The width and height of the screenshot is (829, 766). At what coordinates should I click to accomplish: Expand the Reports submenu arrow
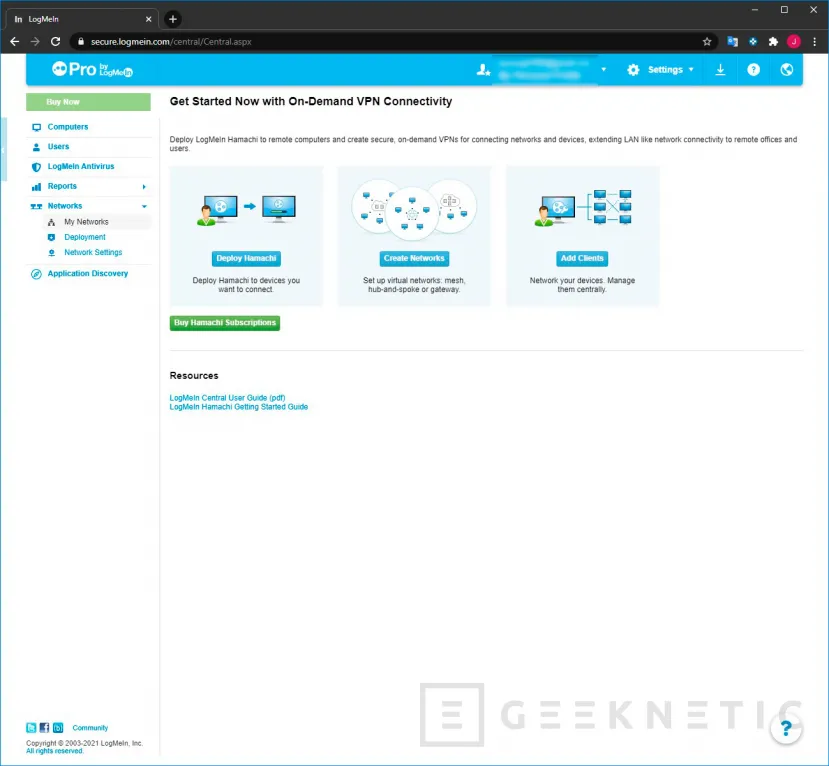[x=144, y=187]
